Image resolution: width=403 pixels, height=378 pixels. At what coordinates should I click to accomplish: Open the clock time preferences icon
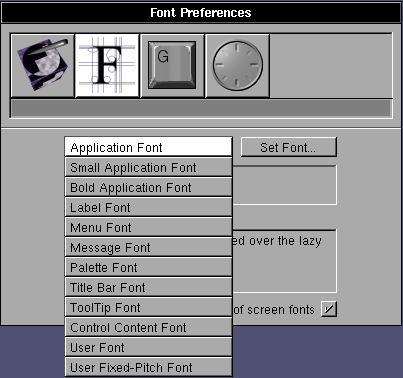pos(237,66)
